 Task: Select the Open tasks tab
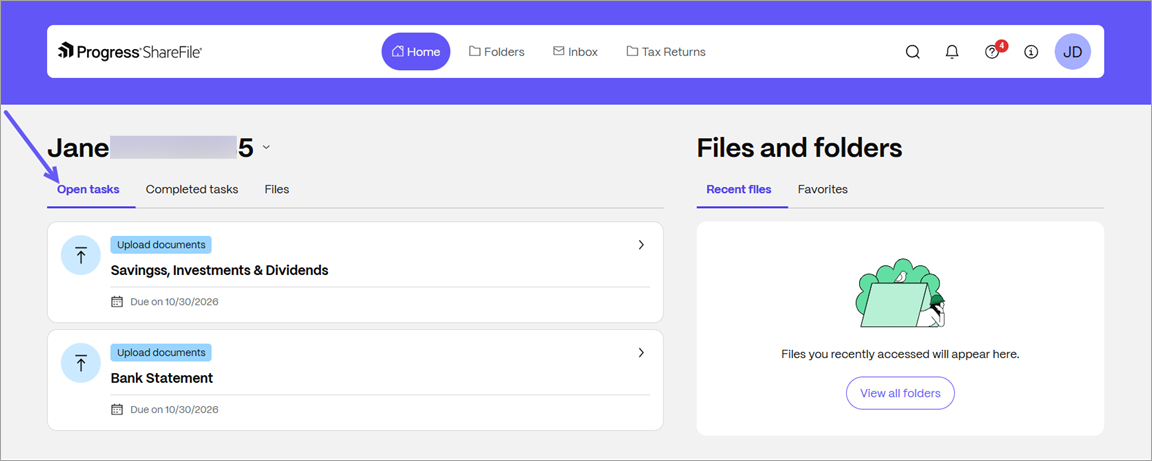(x=88, y=189)
